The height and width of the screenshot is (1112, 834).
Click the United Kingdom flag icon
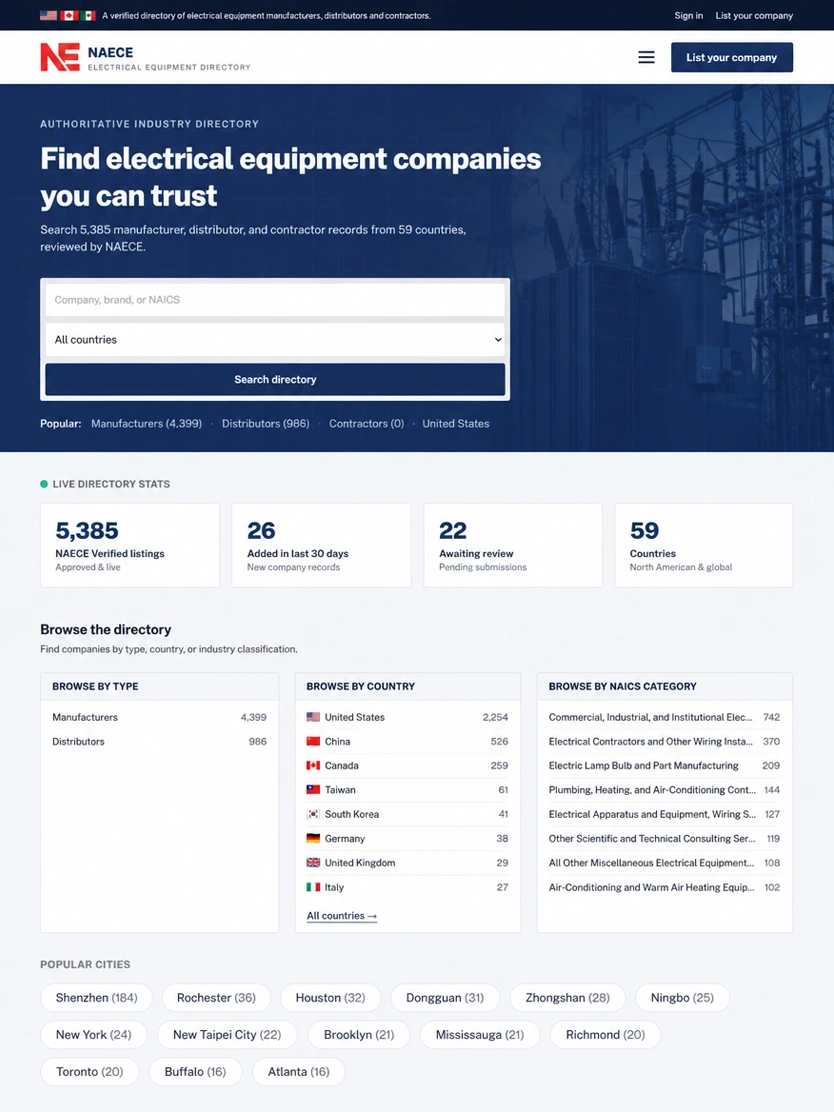click(x=313, y=862)
